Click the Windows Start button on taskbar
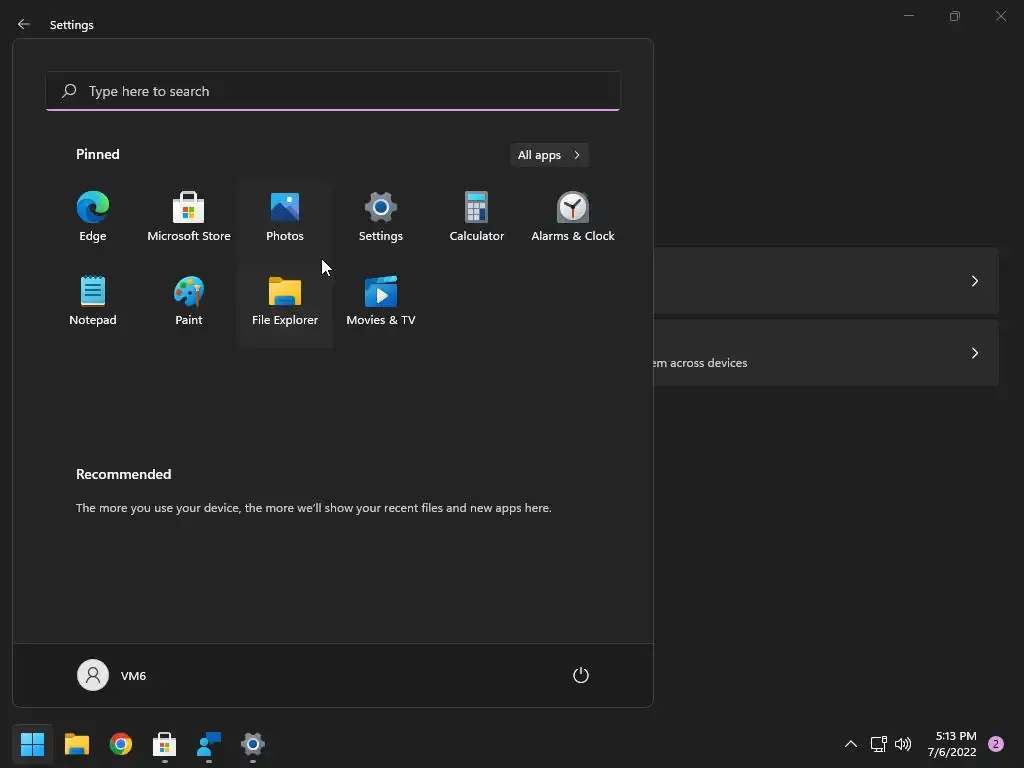 pos(33,744)
